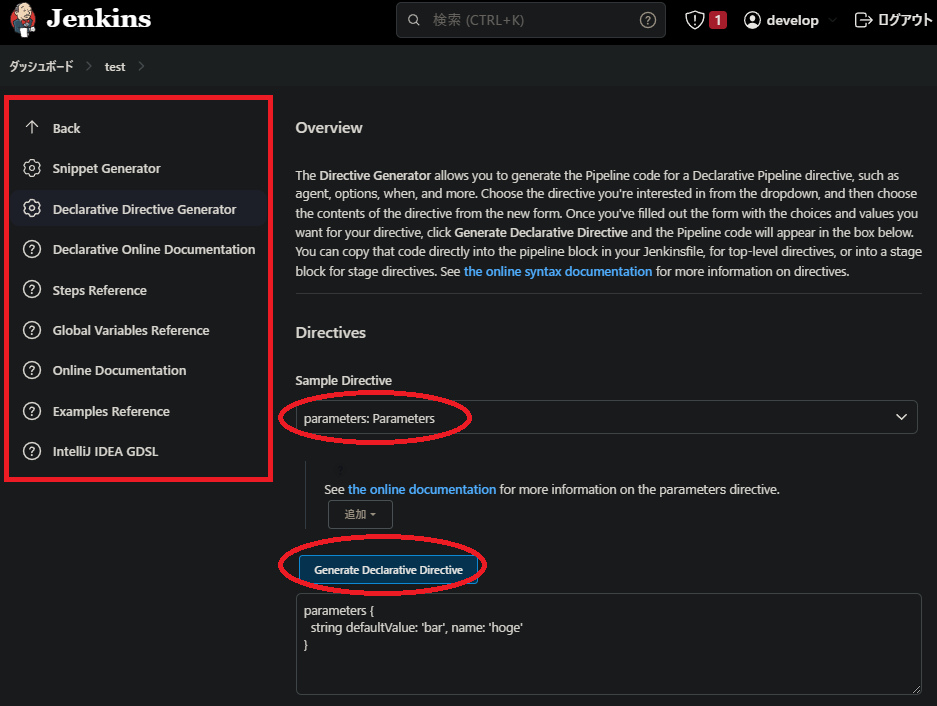Image resolution: width=937 pixels, height=706 pixels.
Task: Click the develop user avatar icon
Action: coord(752,20)
